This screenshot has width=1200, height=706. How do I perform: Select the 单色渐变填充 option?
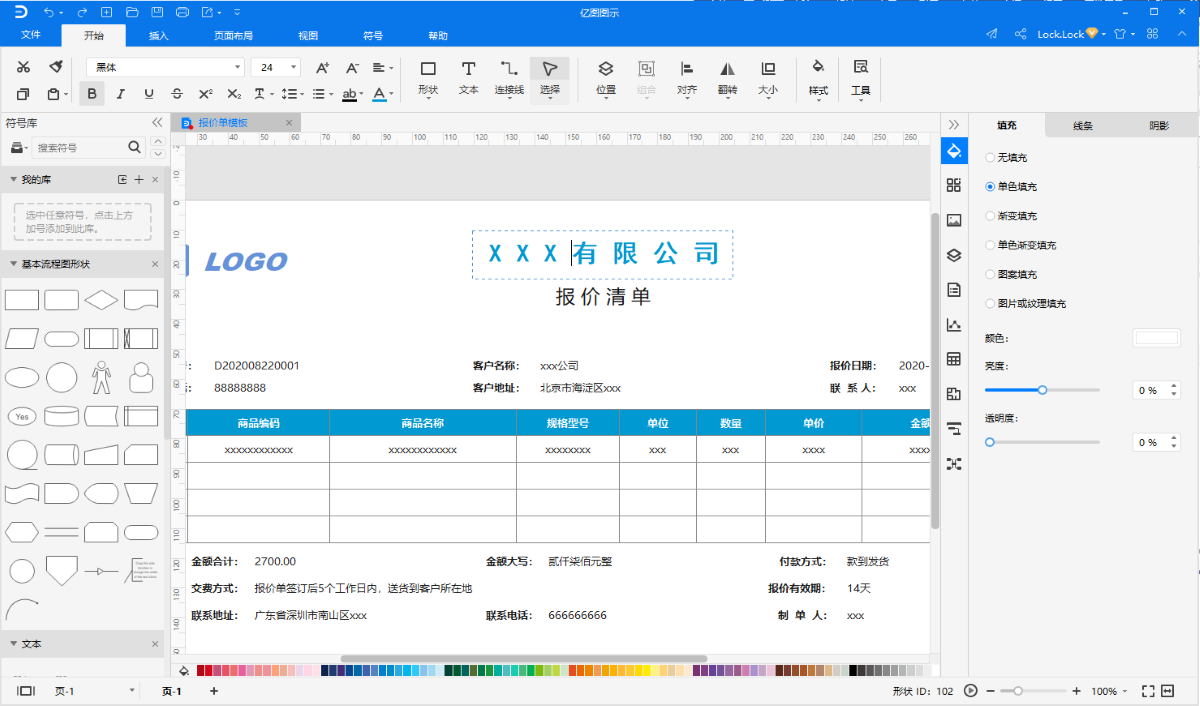coord(1021,245)
